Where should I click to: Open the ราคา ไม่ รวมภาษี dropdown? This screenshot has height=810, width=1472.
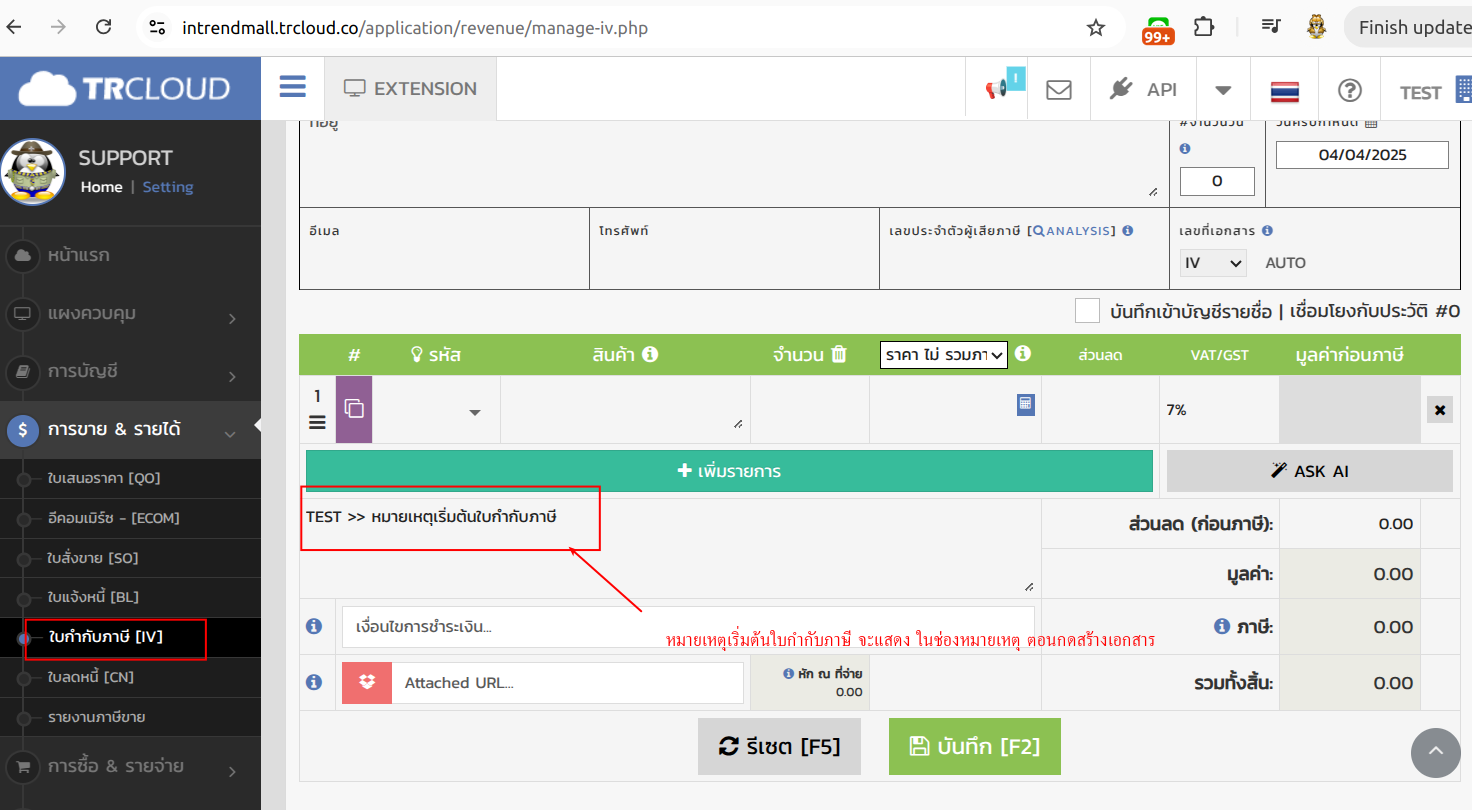pos(944,354)
